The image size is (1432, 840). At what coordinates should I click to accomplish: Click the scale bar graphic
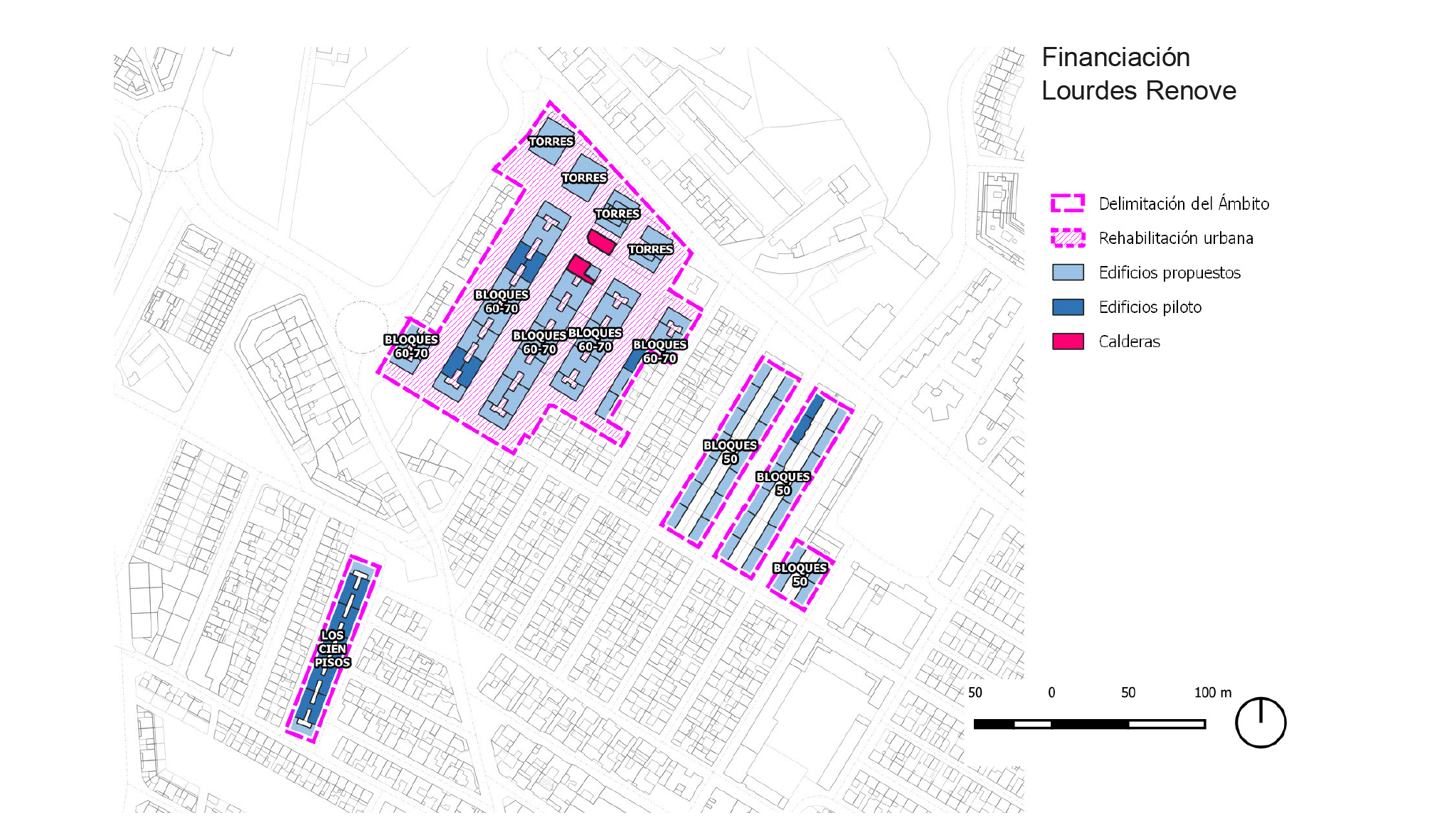tap(1089, 724)
